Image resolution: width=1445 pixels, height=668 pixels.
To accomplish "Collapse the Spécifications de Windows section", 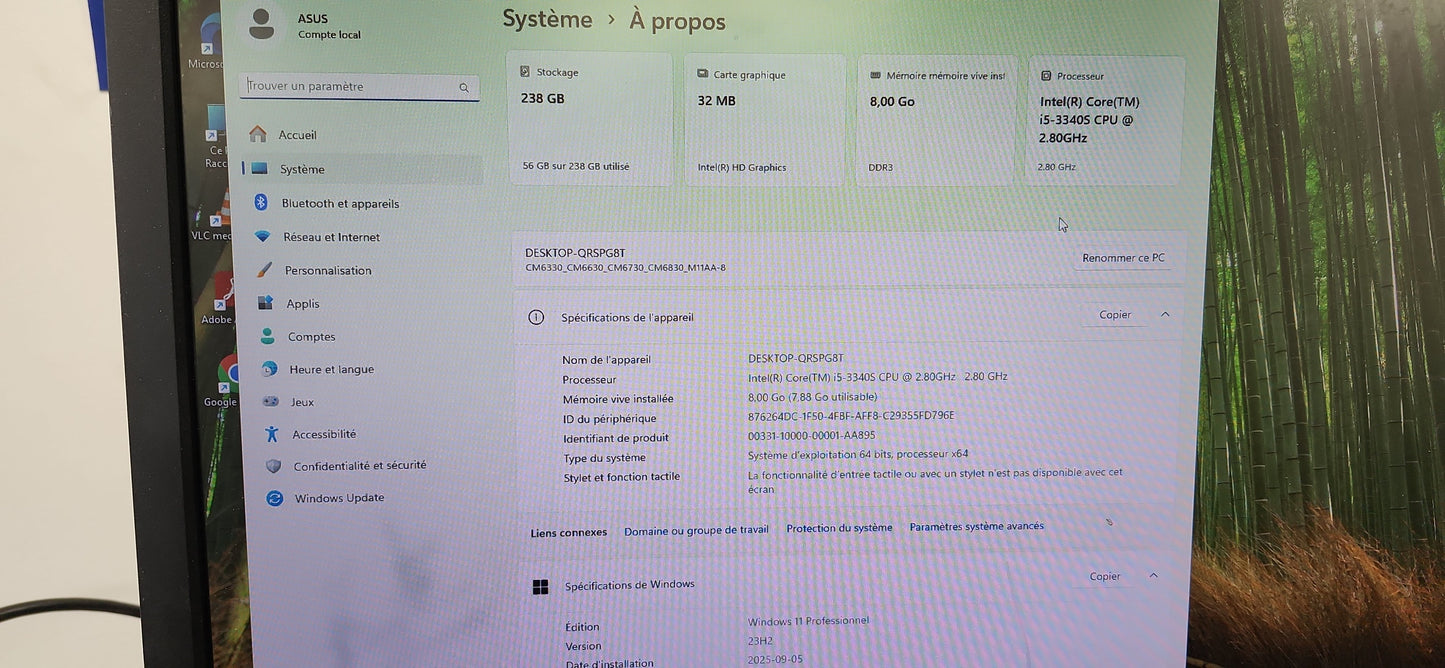I will click(x=1152, y=575).
